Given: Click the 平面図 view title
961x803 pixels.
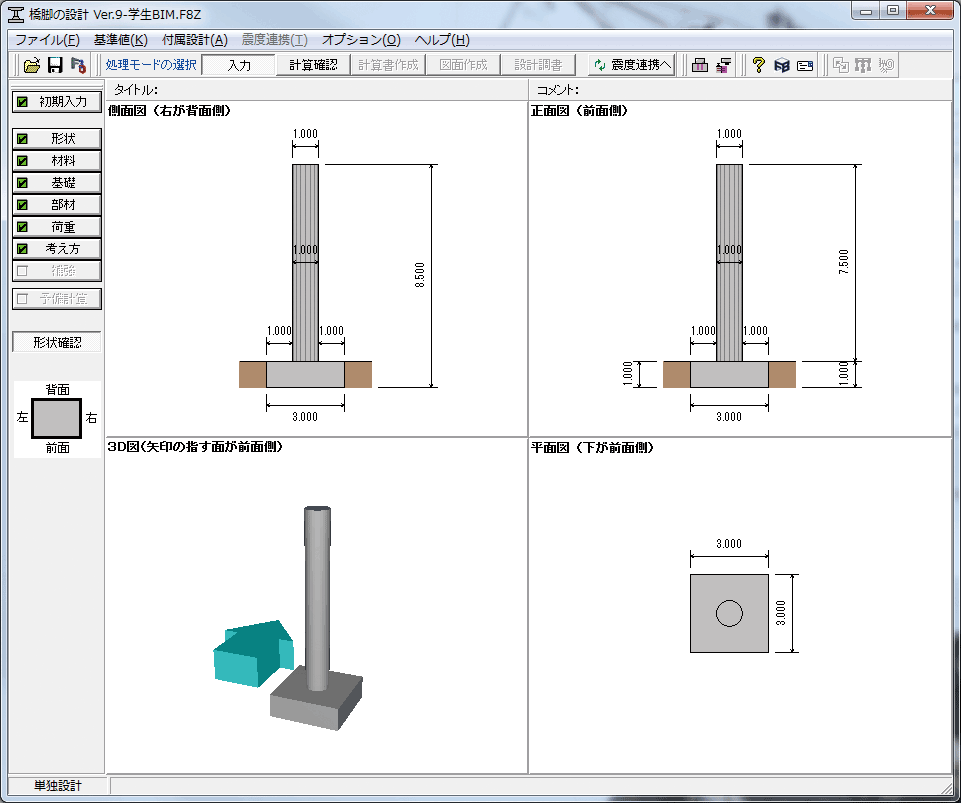Looking at the screenshot, I should pyautogui.click(x=593, y=448).
